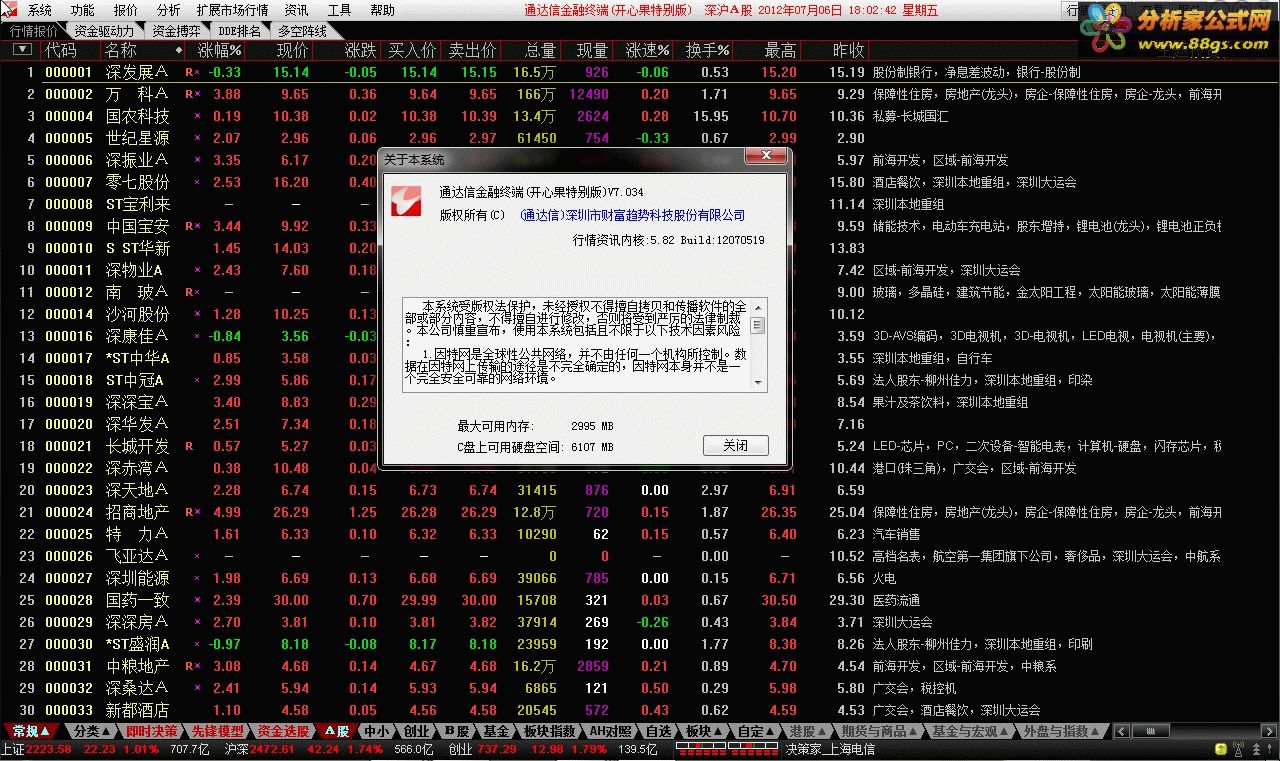
Task: Select the AH对照 bottom tab
Action: (610, 731)
